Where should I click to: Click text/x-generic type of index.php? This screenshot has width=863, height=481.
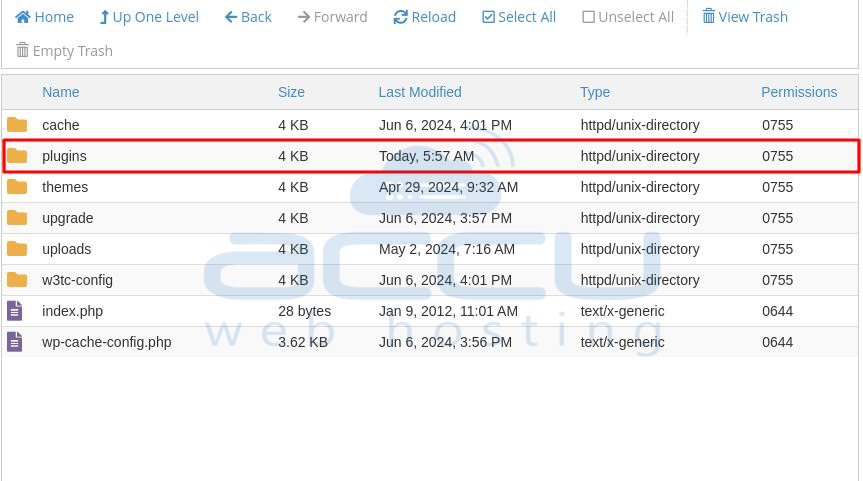click(622, 311)
